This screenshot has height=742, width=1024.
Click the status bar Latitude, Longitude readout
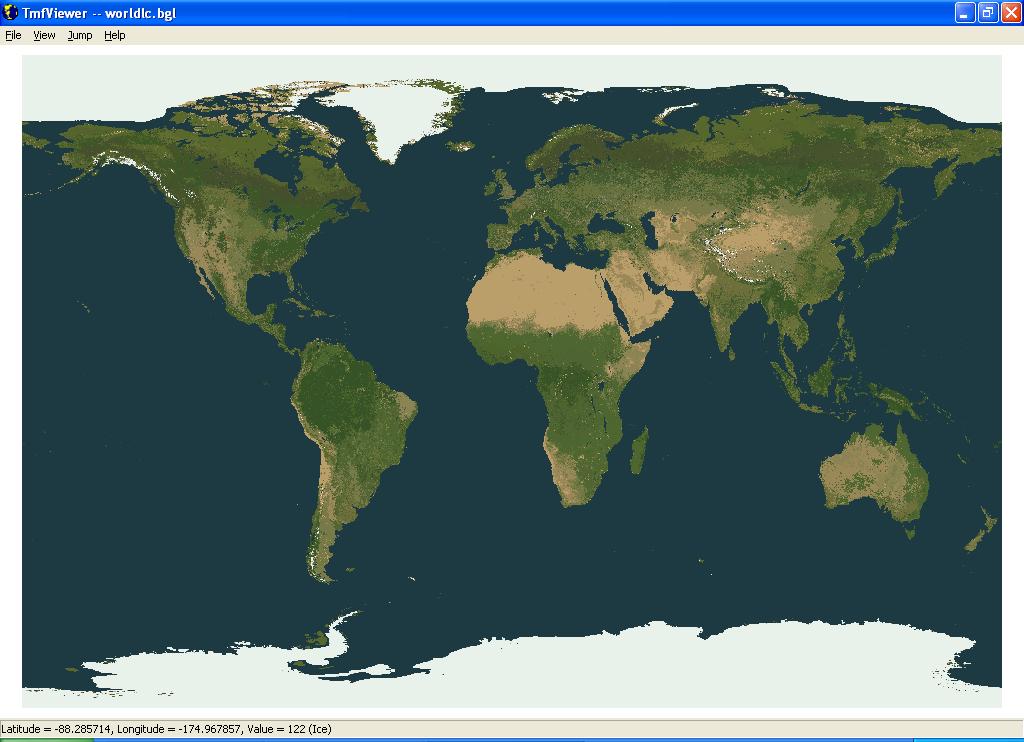point(166,729)
